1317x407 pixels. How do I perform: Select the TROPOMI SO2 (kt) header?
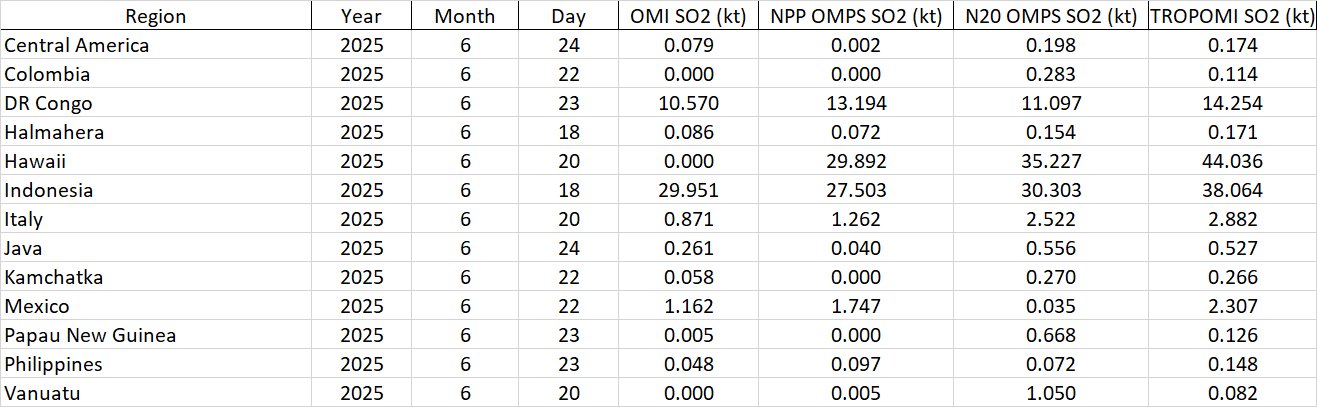(1232, 16)
